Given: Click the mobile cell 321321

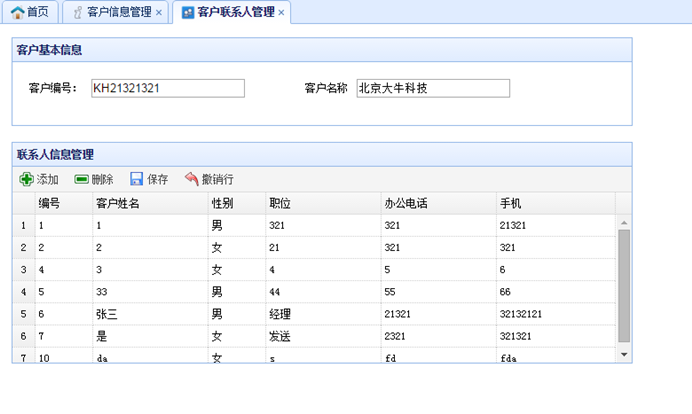Looking at the screenshot, I should [556, 336].
